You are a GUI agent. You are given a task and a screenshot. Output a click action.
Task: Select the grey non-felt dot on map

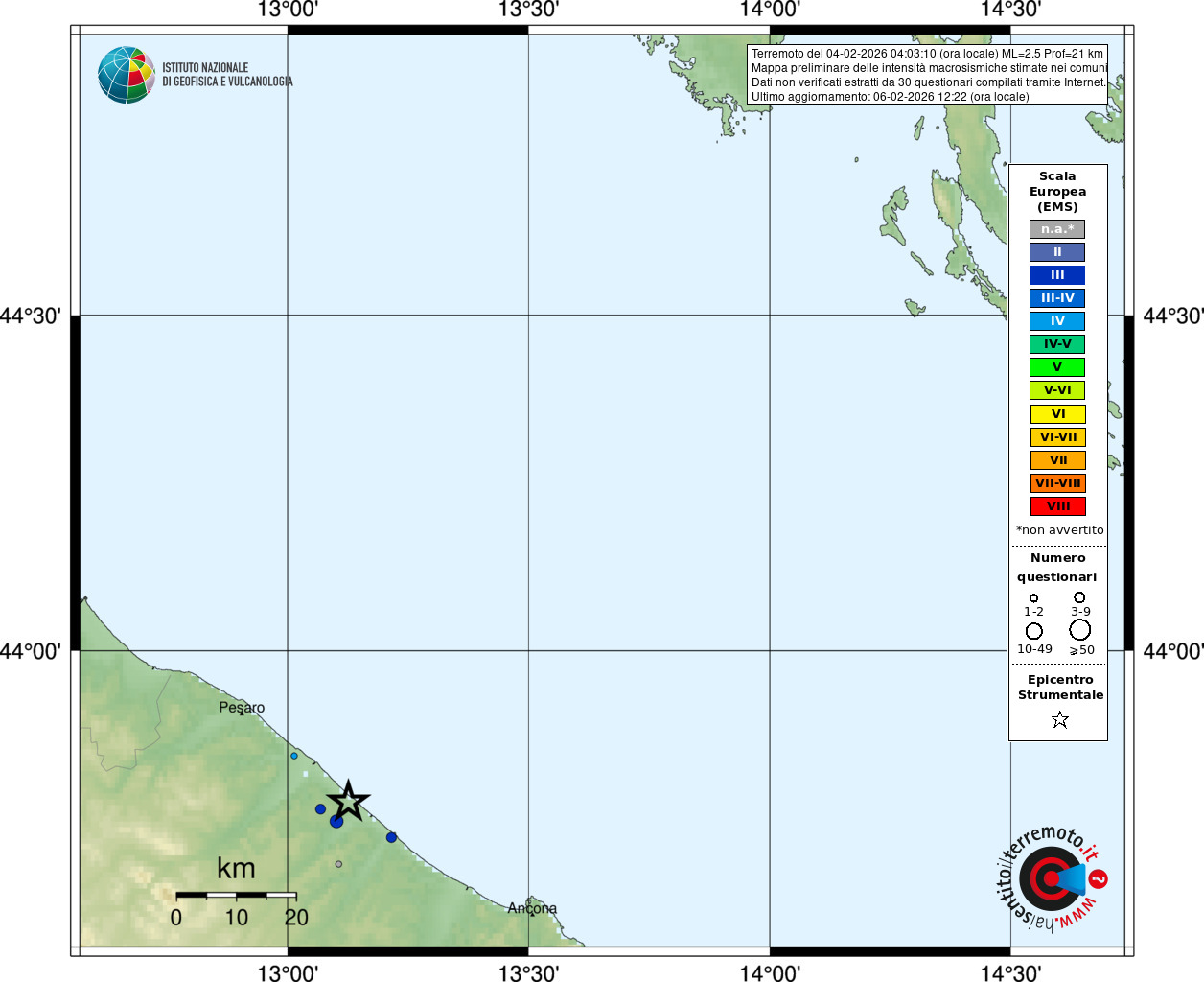338,864
